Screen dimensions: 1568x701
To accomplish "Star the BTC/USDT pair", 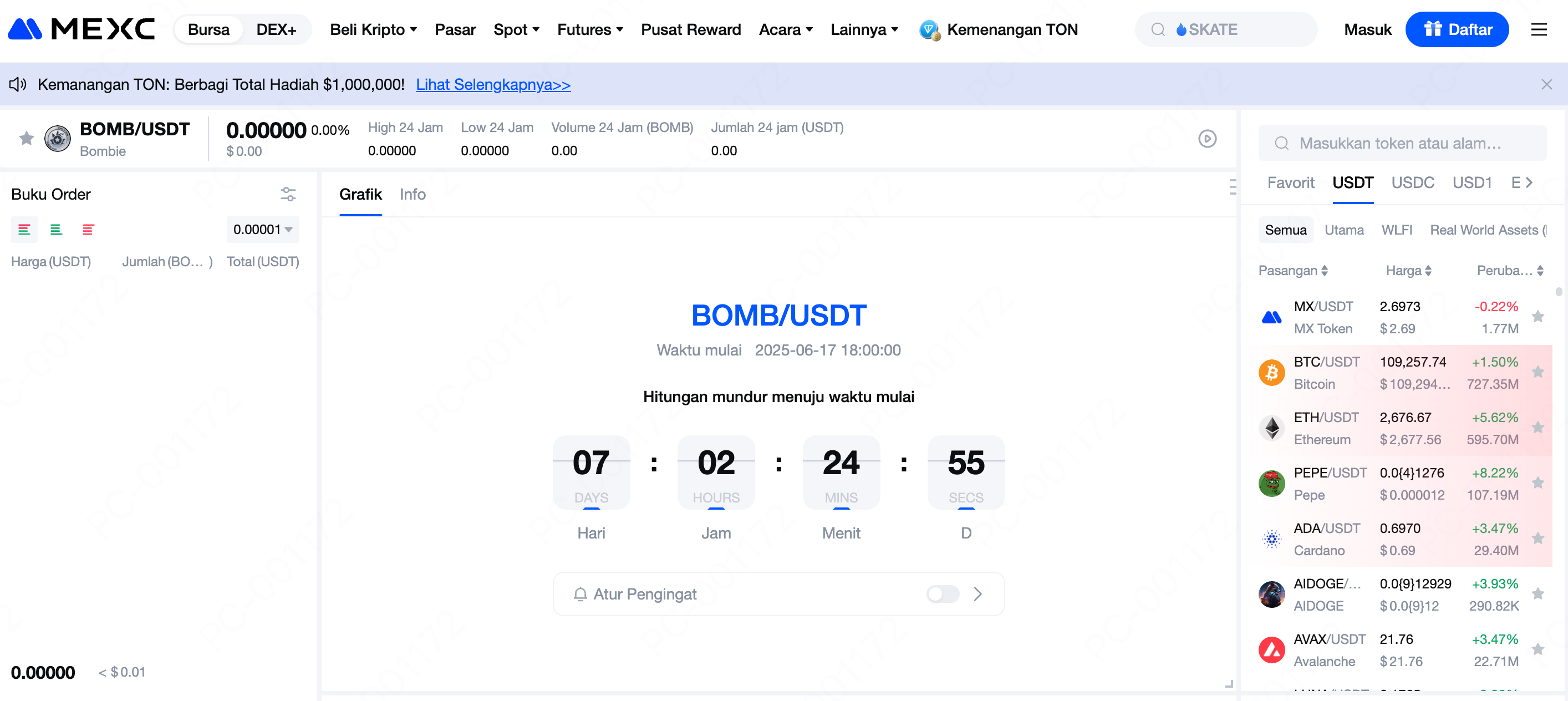I will [1538, 372].
